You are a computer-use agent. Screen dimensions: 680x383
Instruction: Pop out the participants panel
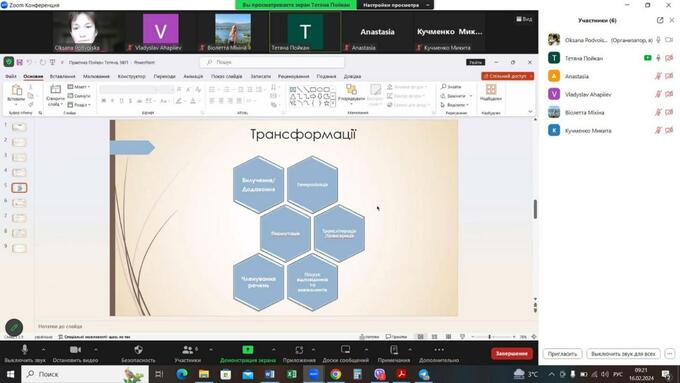coord(660,20)
